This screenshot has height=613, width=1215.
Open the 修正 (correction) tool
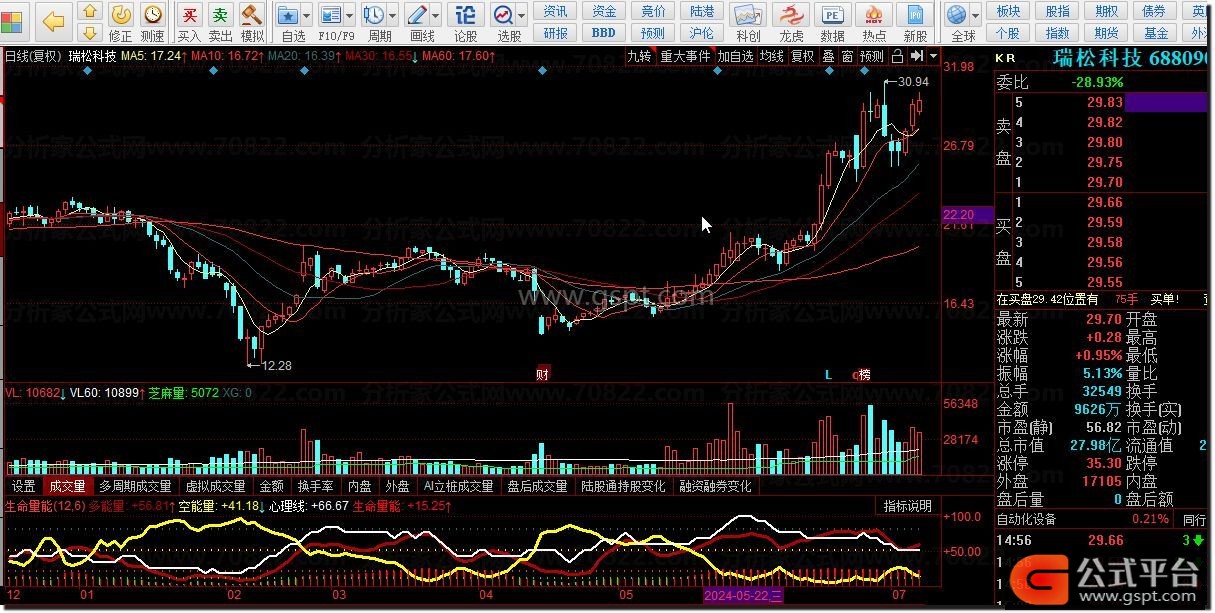pos(120,21)
